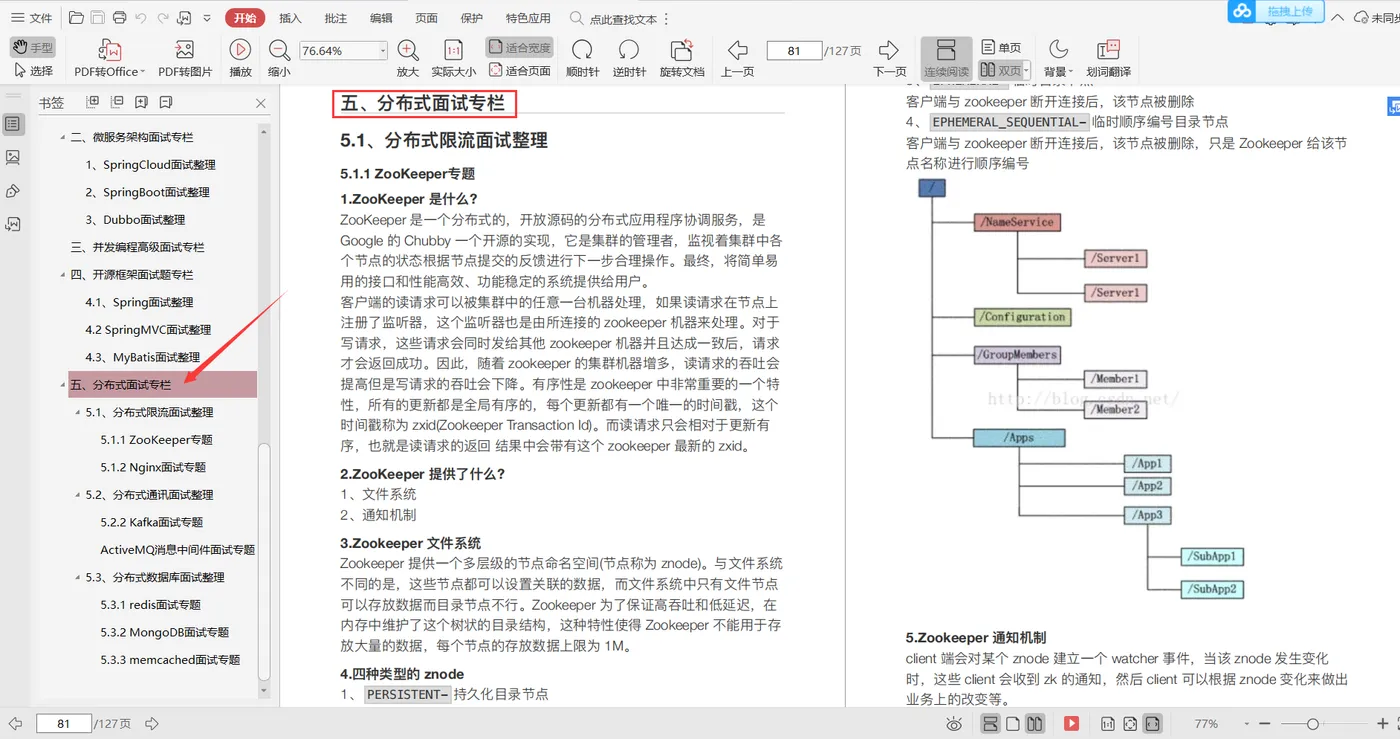Jump to bookmark 5.2.2 Kafka面试专题
The height and width of the screenshot is (739, 1400).
coord(151,522)
